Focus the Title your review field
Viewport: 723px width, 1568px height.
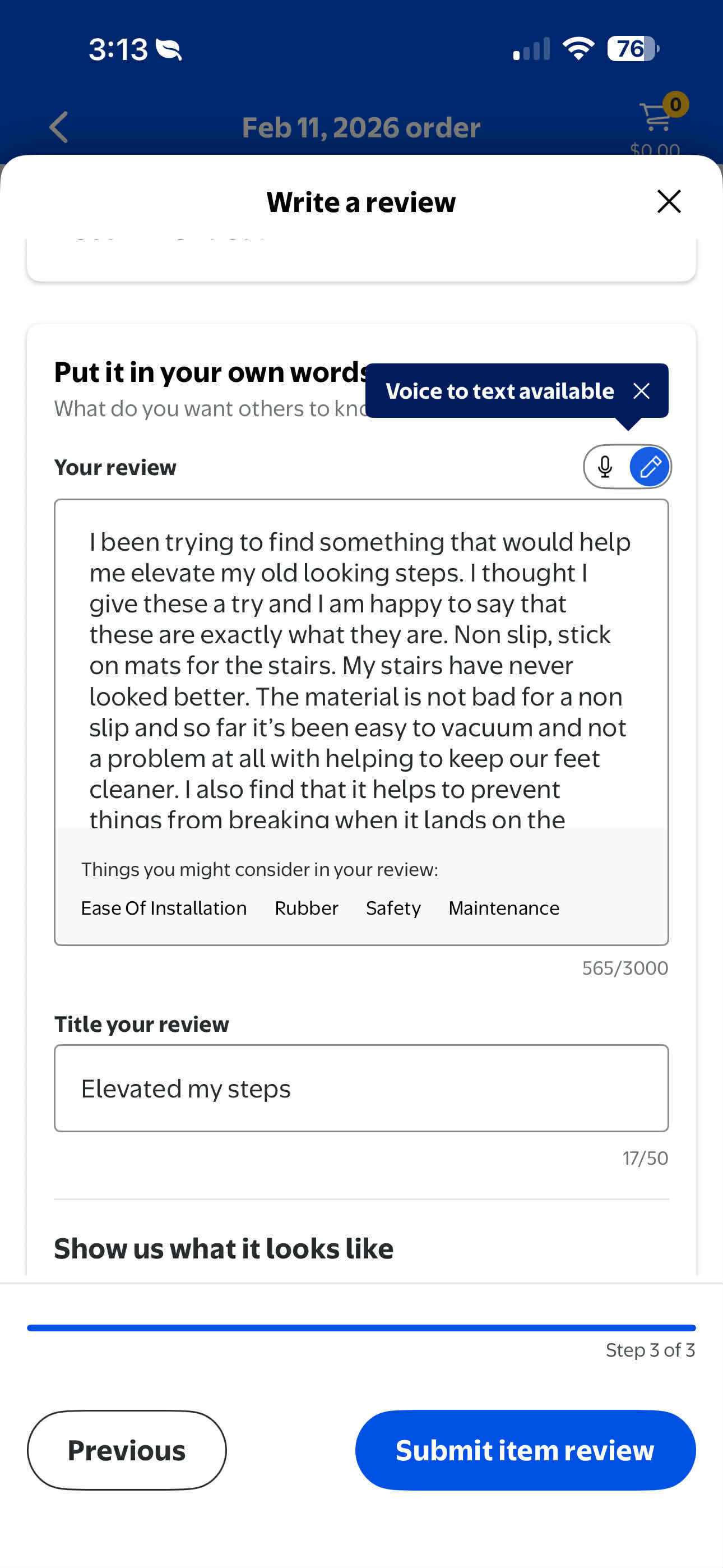pos(361,1089)
